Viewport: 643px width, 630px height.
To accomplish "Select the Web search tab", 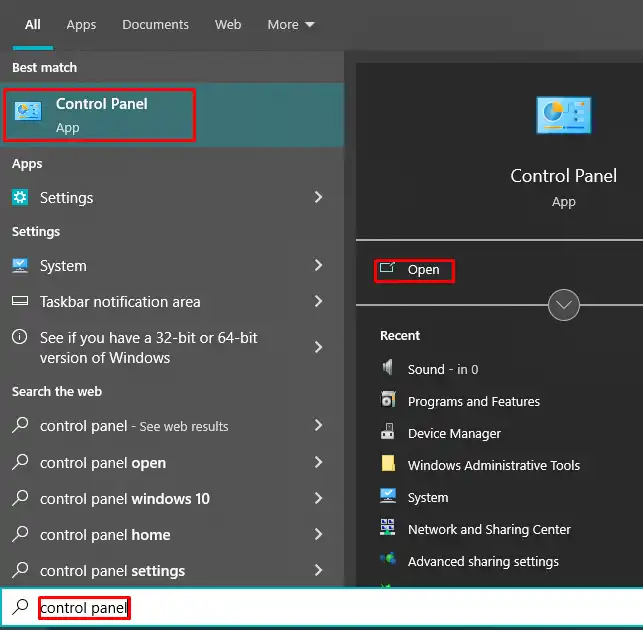I will coord(228,24).
